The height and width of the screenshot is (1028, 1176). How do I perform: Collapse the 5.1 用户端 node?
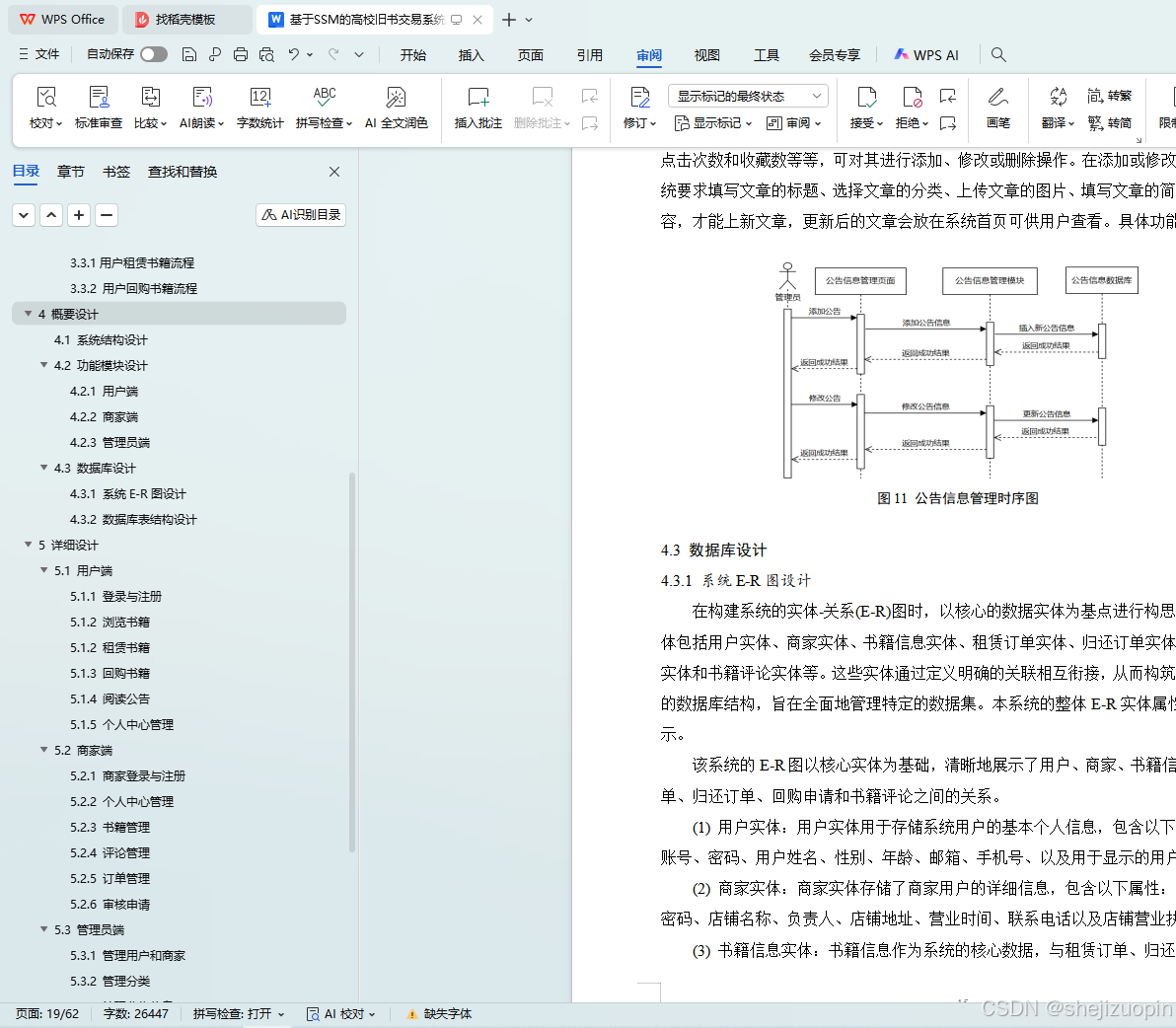(x=44, y=570)
